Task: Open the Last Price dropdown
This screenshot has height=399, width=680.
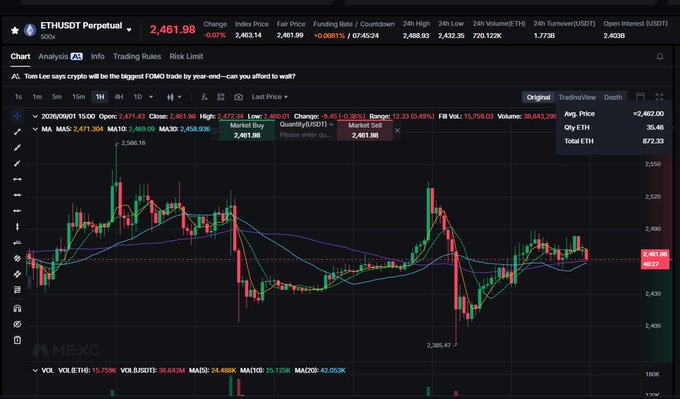Action: coord(270,97)
